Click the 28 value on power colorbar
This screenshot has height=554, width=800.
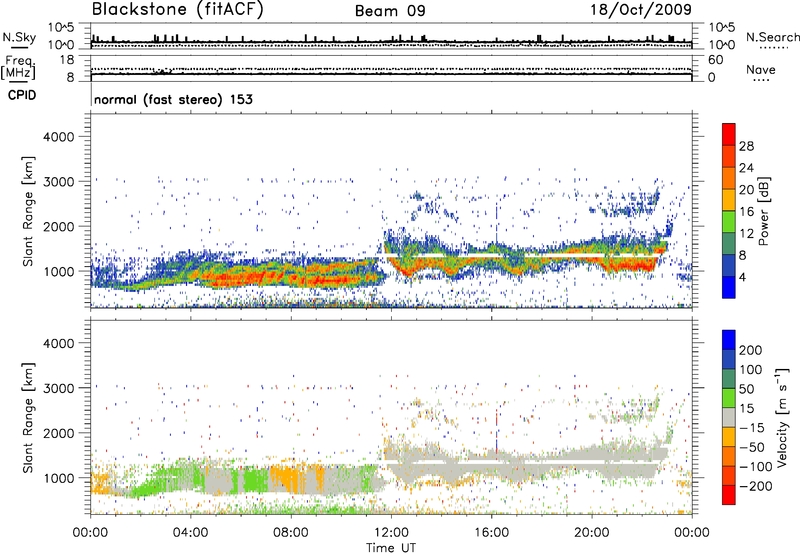(x=746, y=146)
